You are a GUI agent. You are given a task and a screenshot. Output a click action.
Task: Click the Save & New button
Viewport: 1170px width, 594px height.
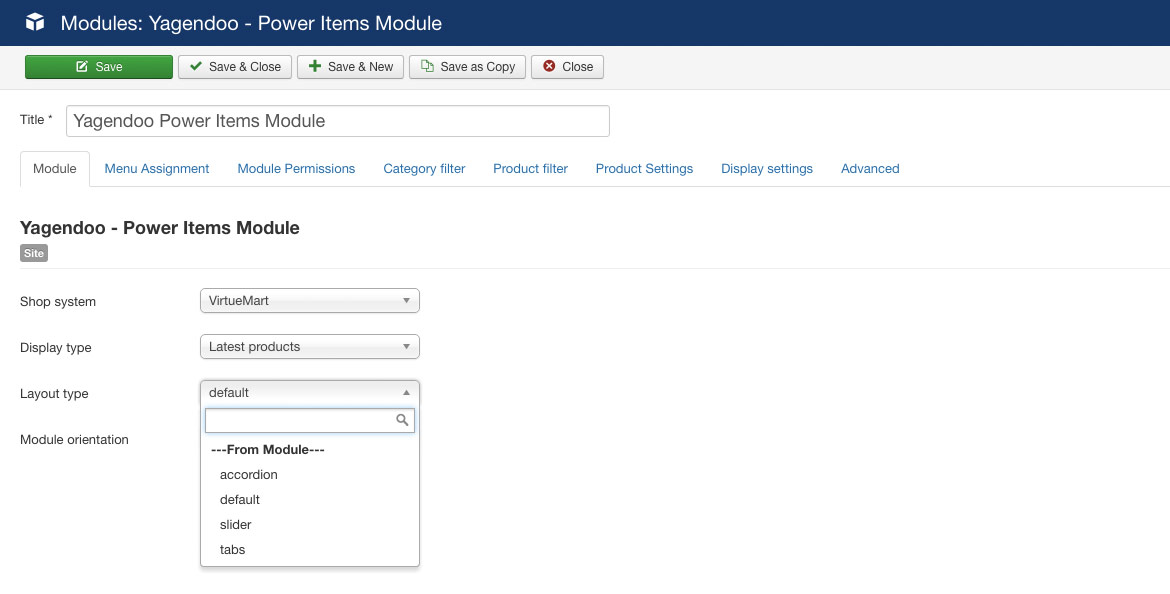point(351,66)
